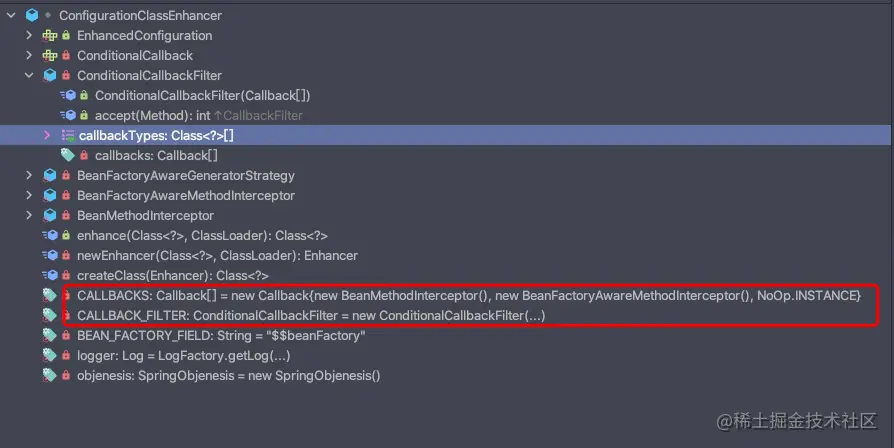Select newEnhancer(Class<?>, ClassLoader): Enhancer method
The width and height of the screenshot is (894, 448).
click(217, 255)
